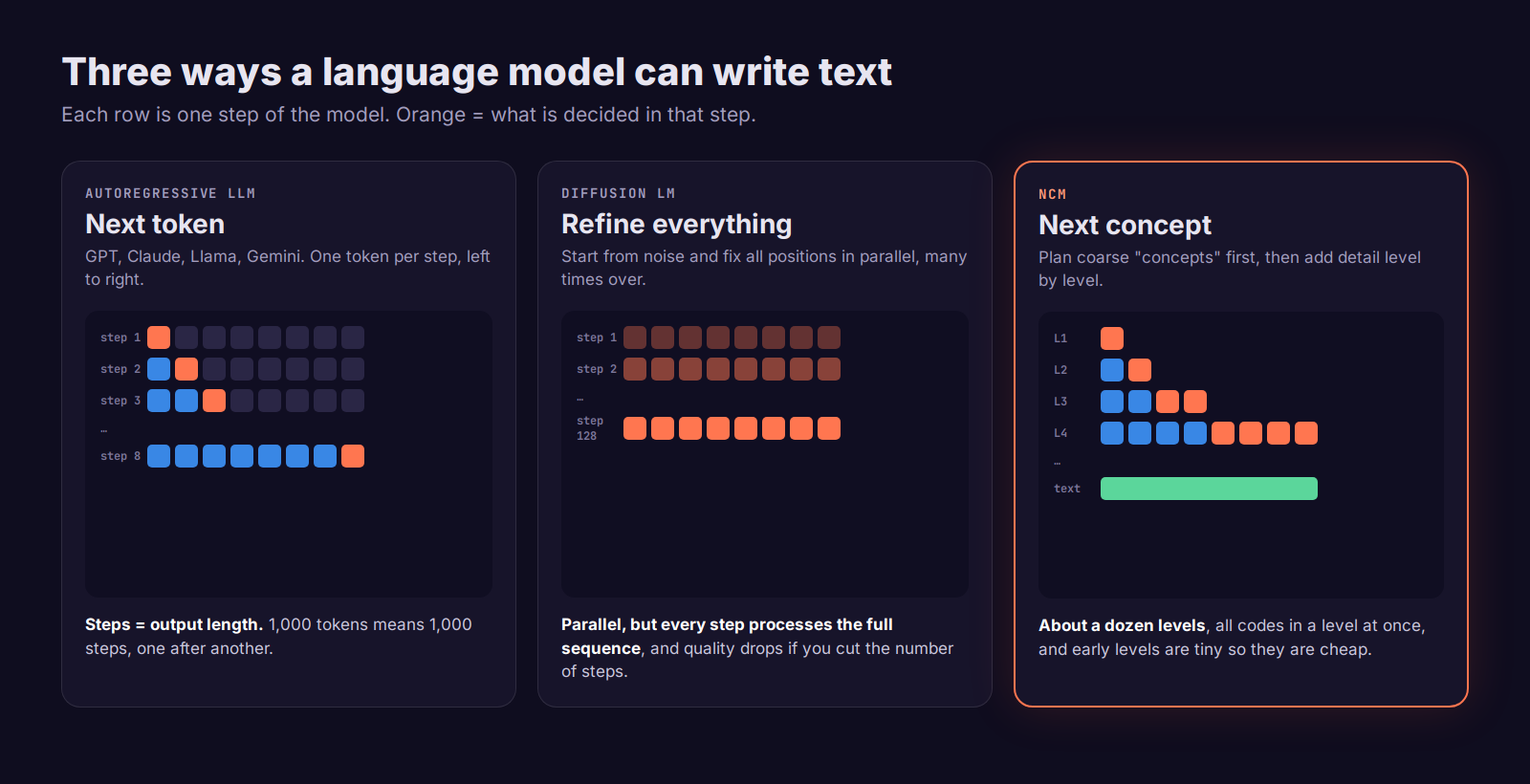Select the "Next token" heading

tap(155, 224)
